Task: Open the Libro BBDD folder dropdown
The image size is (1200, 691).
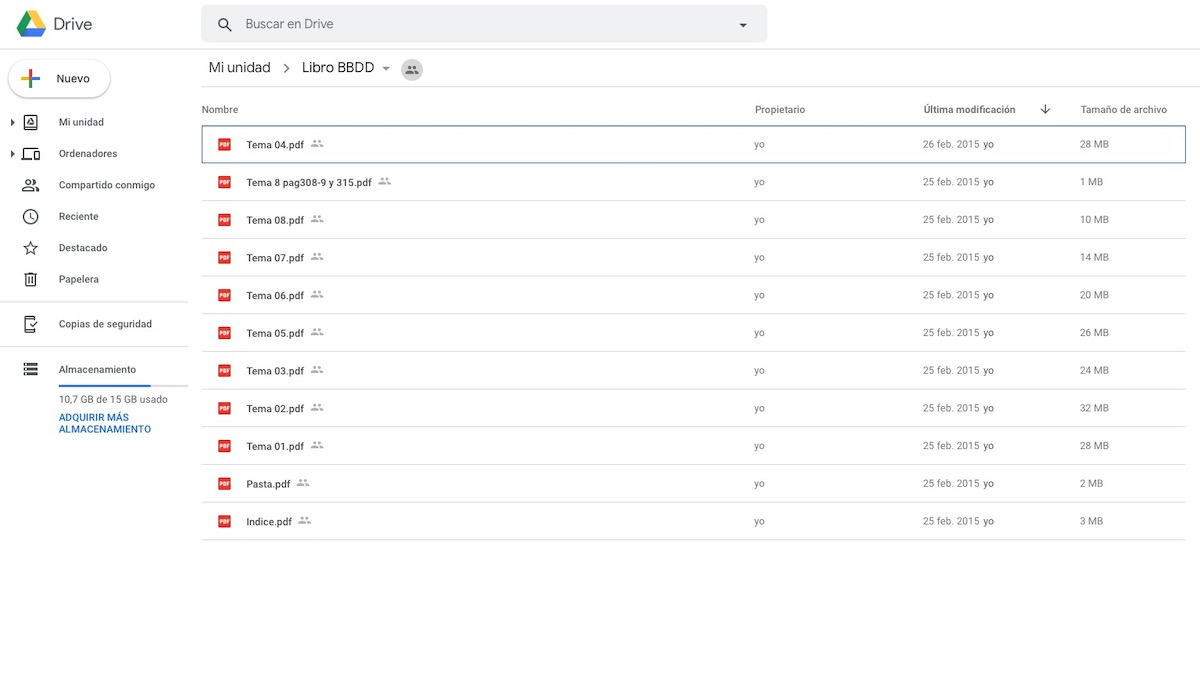Action: (x=386, y=69)
